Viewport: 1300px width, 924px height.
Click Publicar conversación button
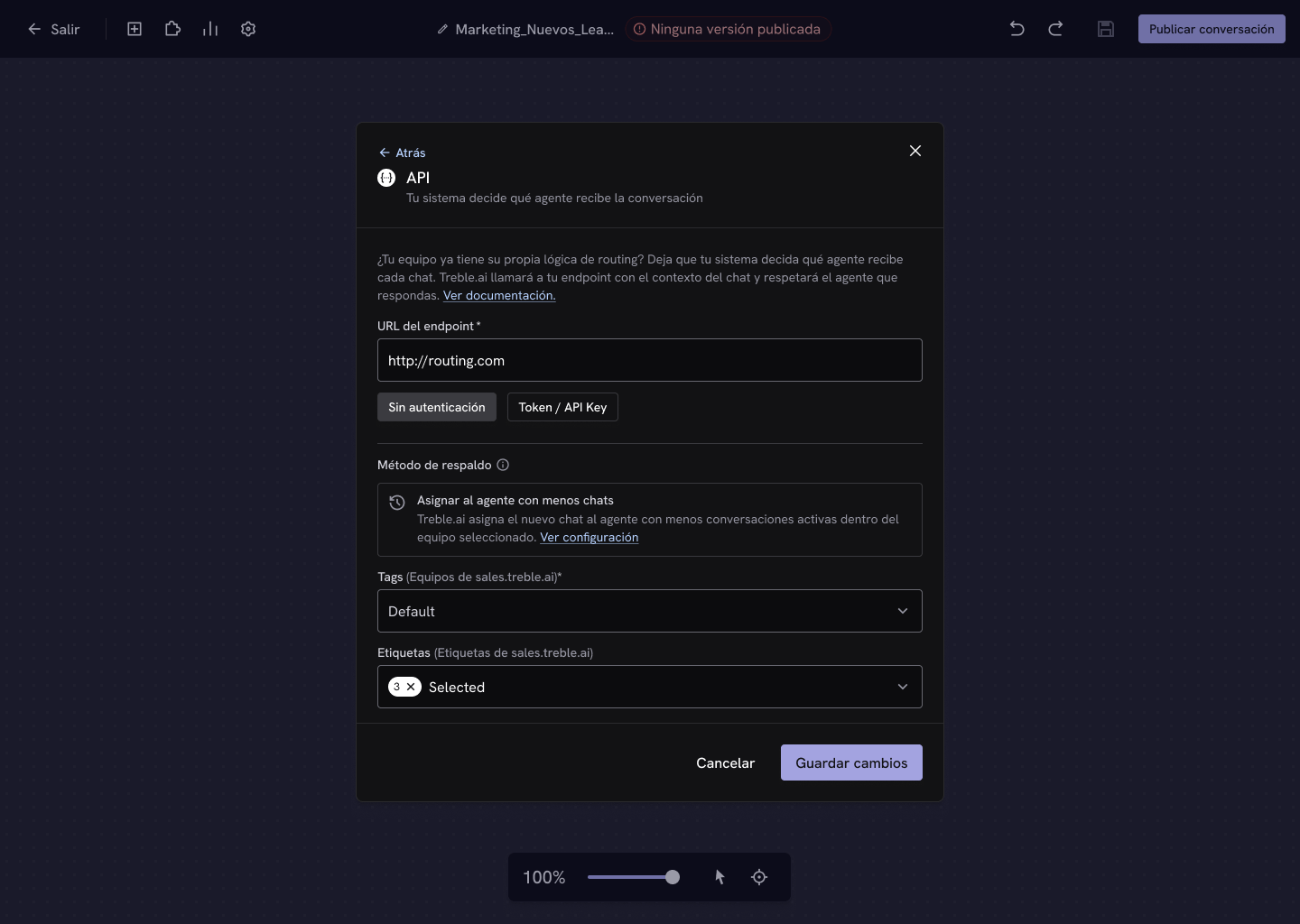tap(1212, 29)
